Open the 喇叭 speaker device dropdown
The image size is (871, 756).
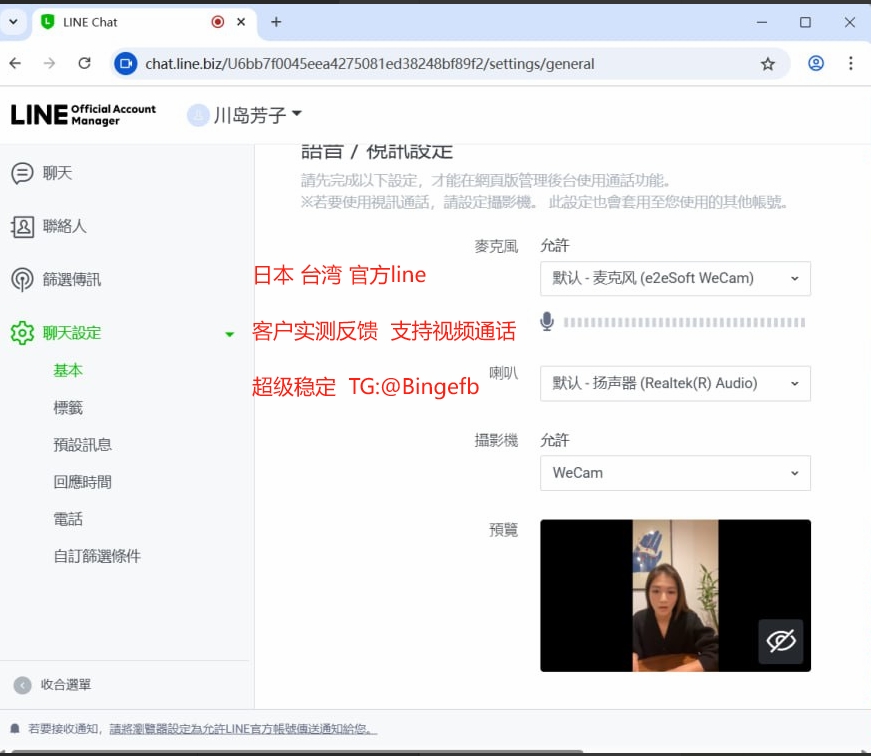coord(675,383)
